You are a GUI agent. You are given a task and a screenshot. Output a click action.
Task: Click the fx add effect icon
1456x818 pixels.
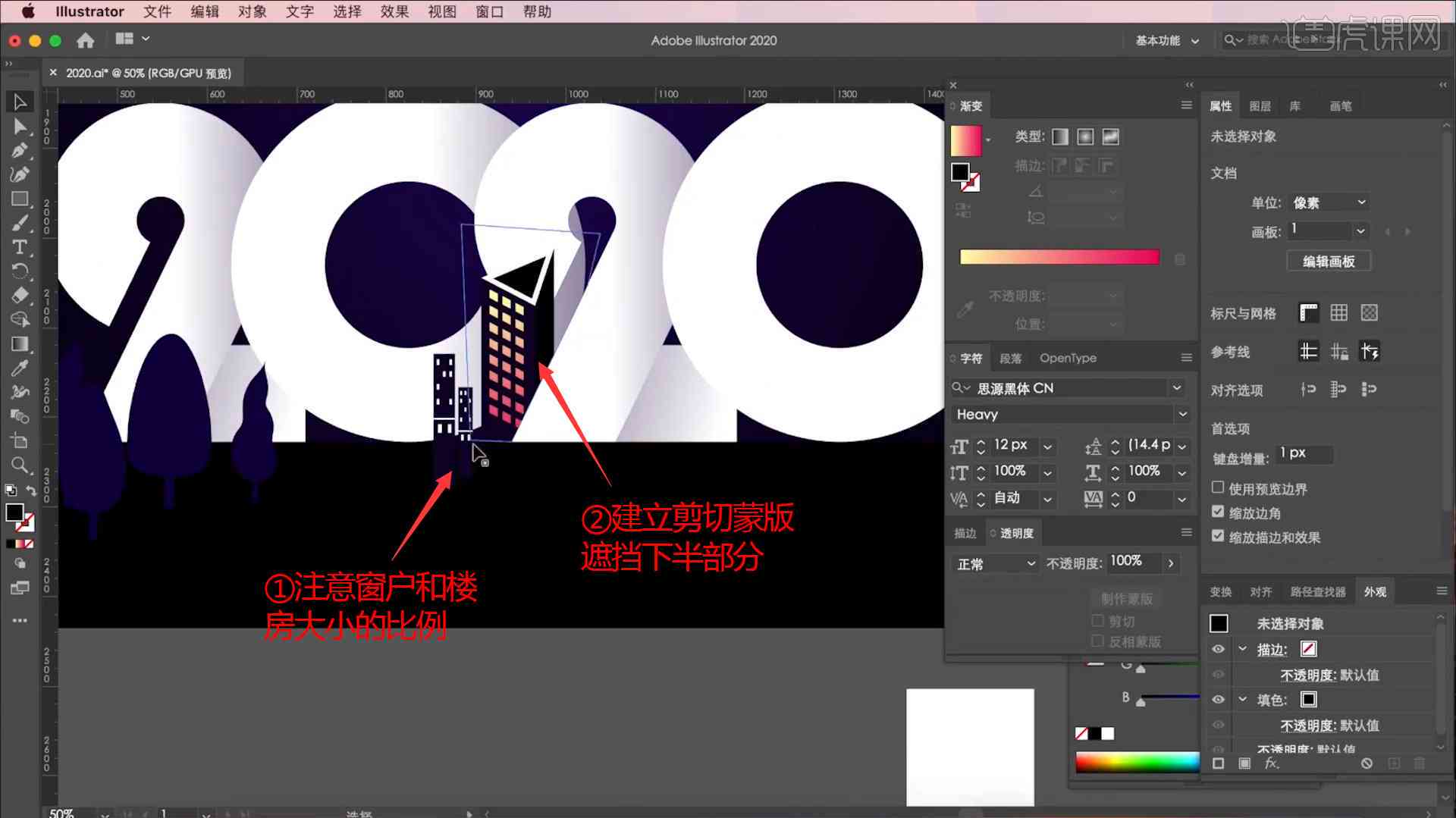coord(1272,763)
